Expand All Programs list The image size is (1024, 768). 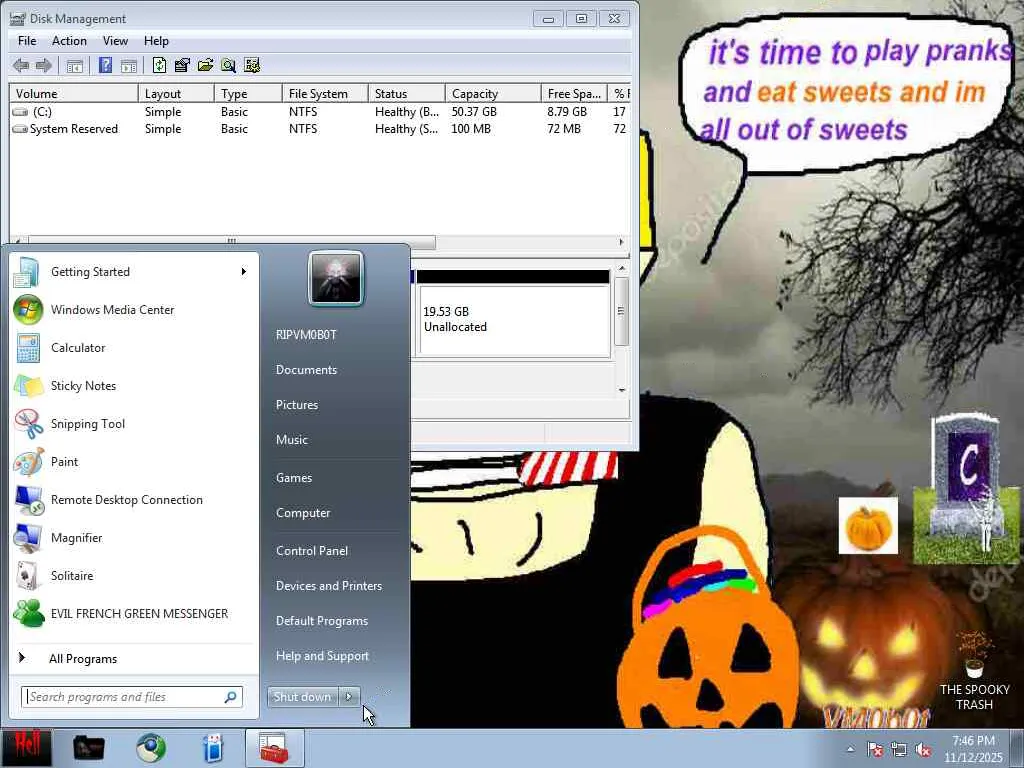tap(134, 658)
